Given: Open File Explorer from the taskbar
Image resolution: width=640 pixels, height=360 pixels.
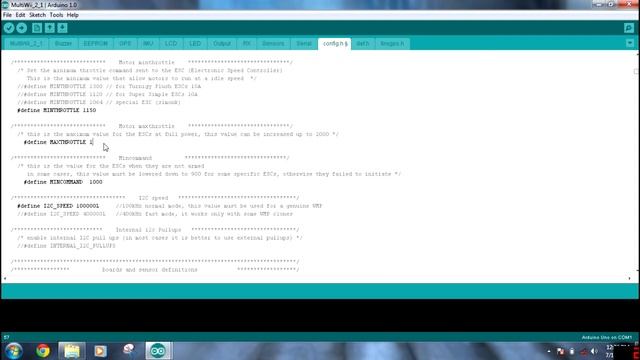Looking at the screenshot, I should pyautogui.click(x=72, y=351).
